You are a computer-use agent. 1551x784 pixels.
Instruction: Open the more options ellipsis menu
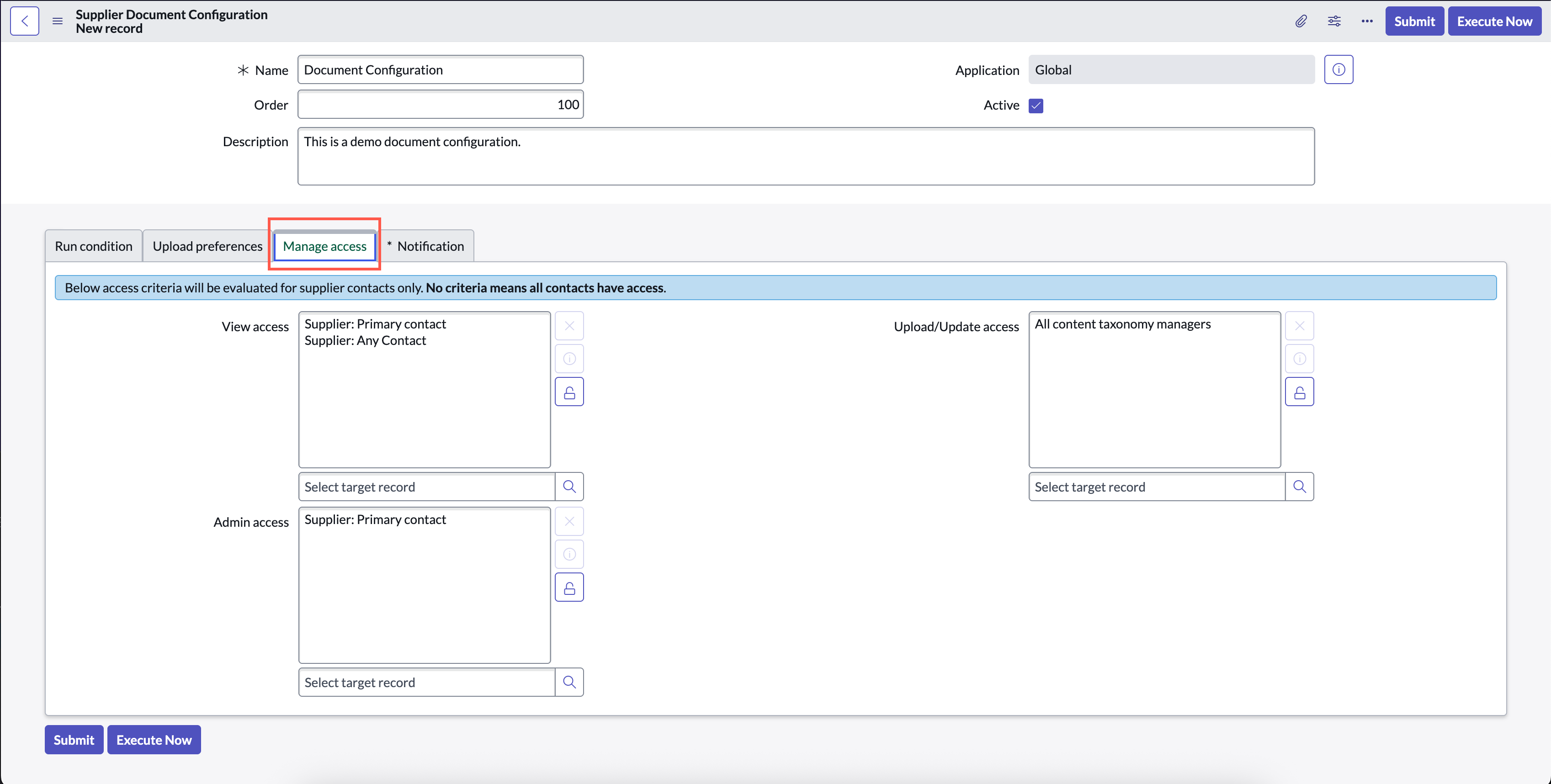coord(1367,21)
